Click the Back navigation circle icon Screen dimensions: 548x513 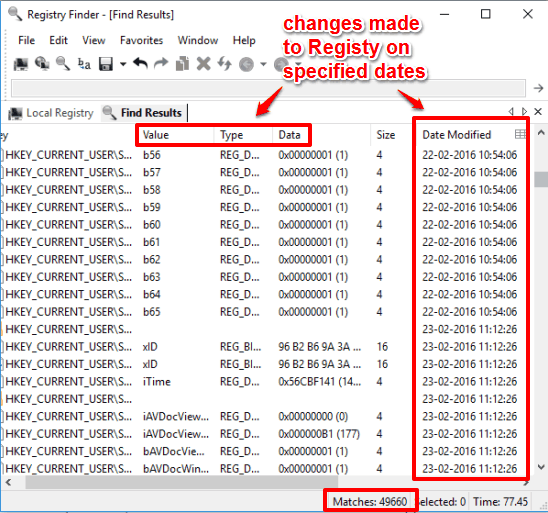click(x=246, y=64)
